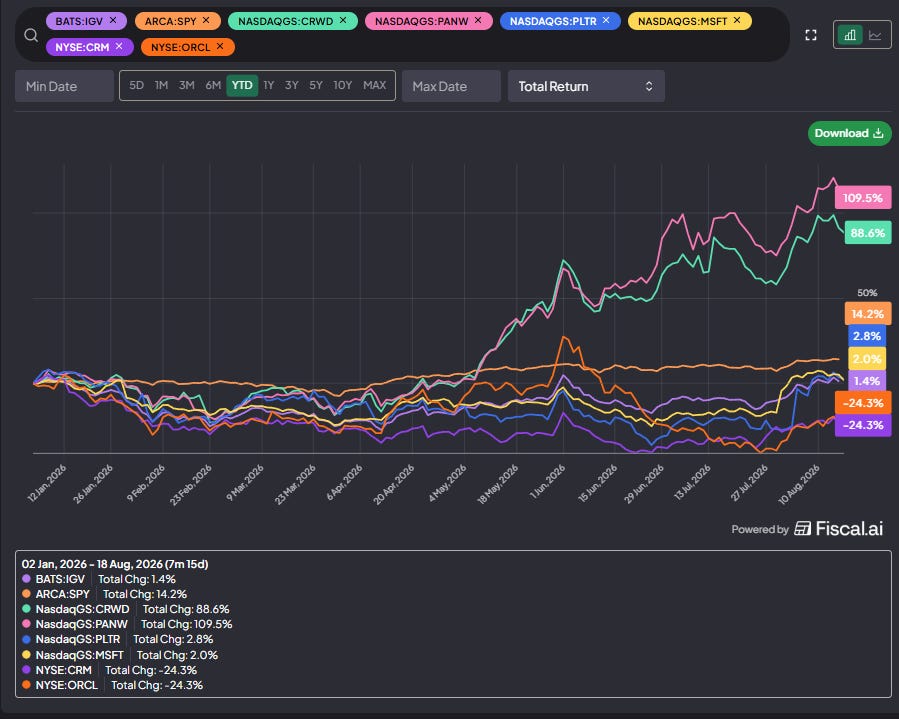Click 'Total Chg: 109.5%' in legend
The height and width of the screenshot is (719, 899).
pos(186,624)
